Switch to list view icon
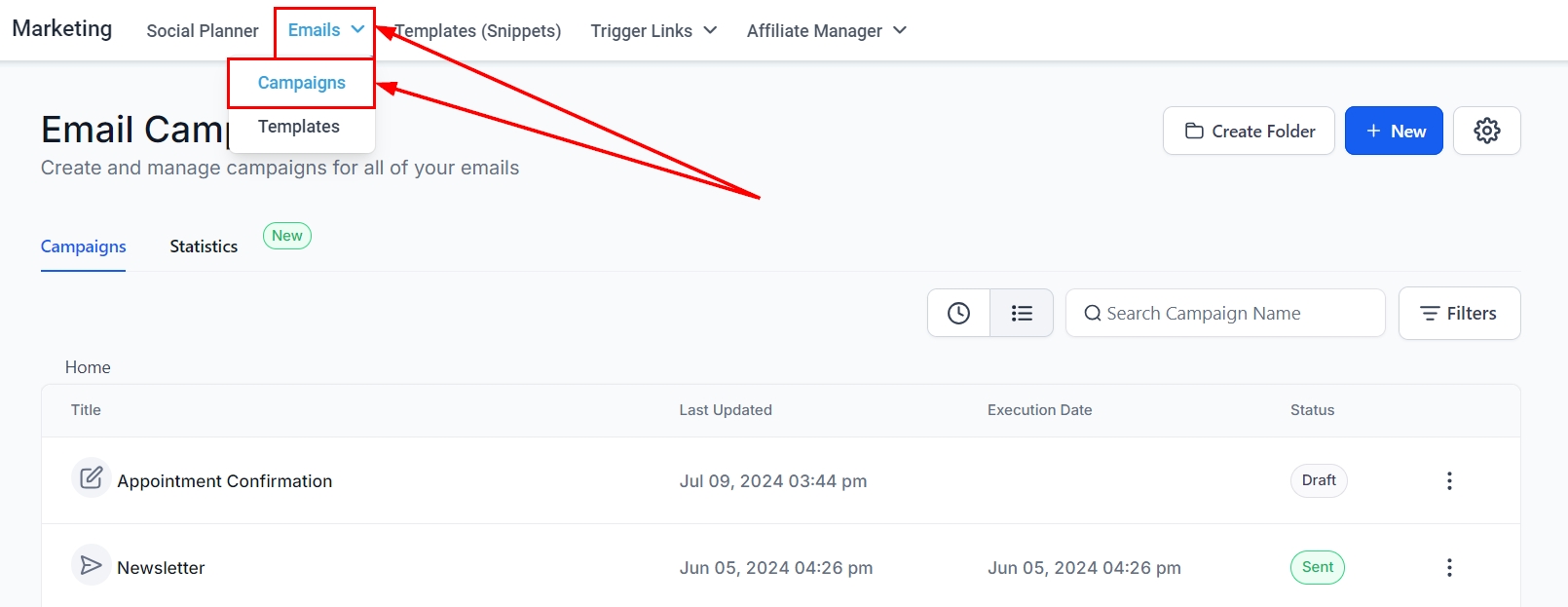The image size is (1568, 607). 1021,313
